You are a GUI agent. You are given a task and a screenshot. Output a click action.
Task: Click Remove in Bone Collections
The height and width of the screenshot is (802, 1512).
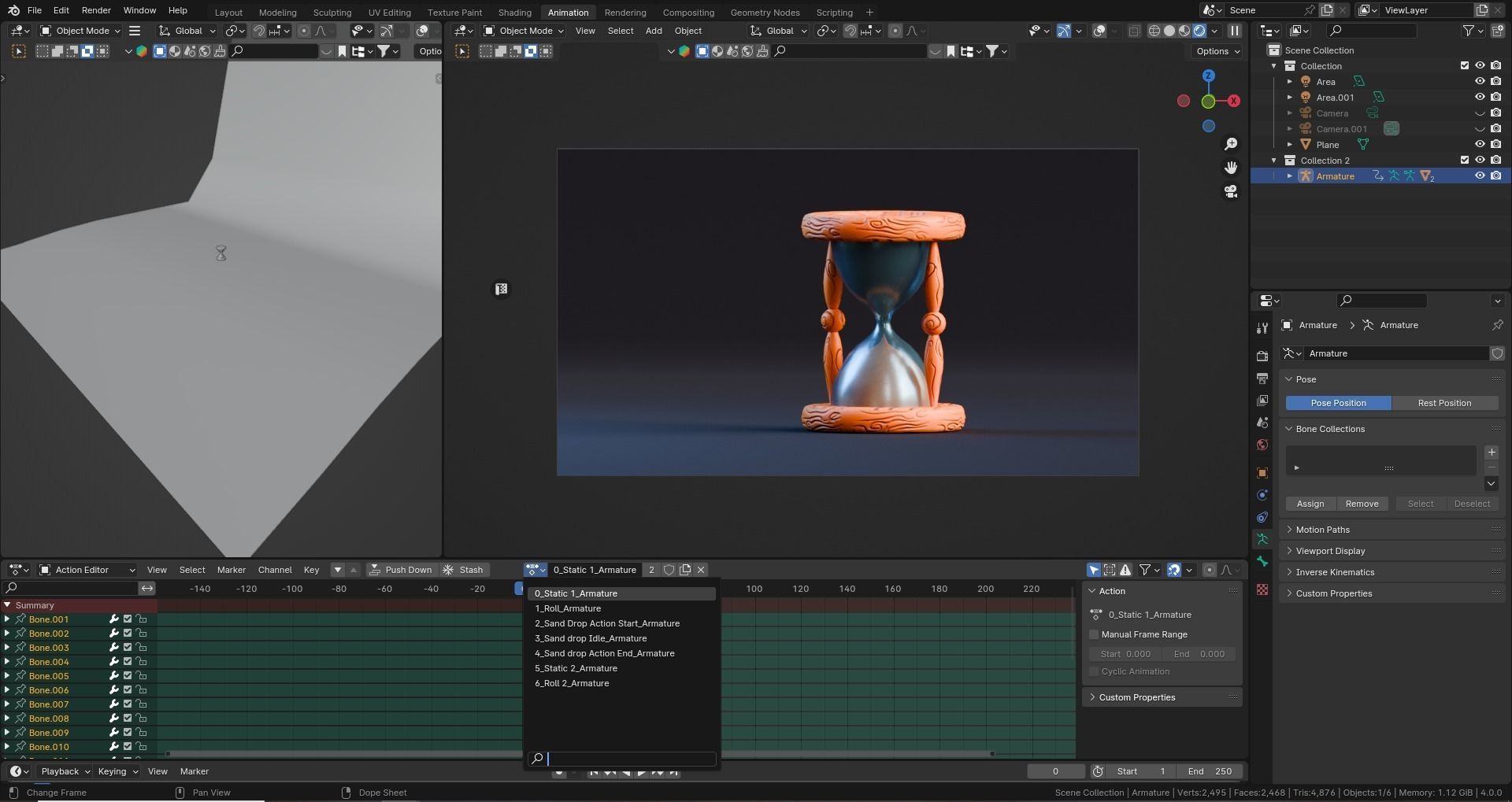(x=1362, y=504)
